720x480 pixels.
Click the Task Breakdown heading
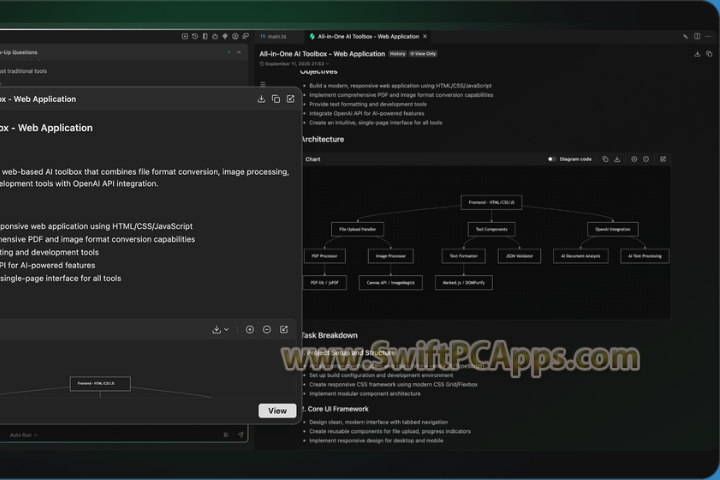point(329,335)
